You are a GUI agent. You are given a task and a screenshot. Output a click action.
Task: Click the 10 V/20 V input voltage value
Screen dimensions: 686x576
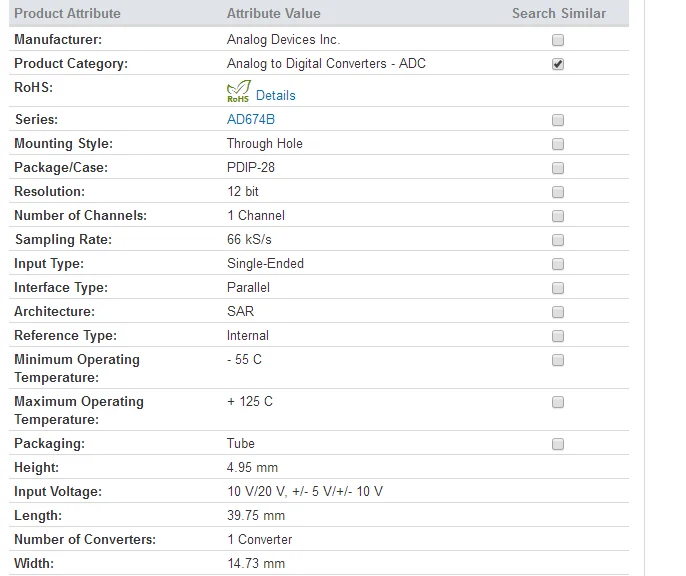point(305,492)
